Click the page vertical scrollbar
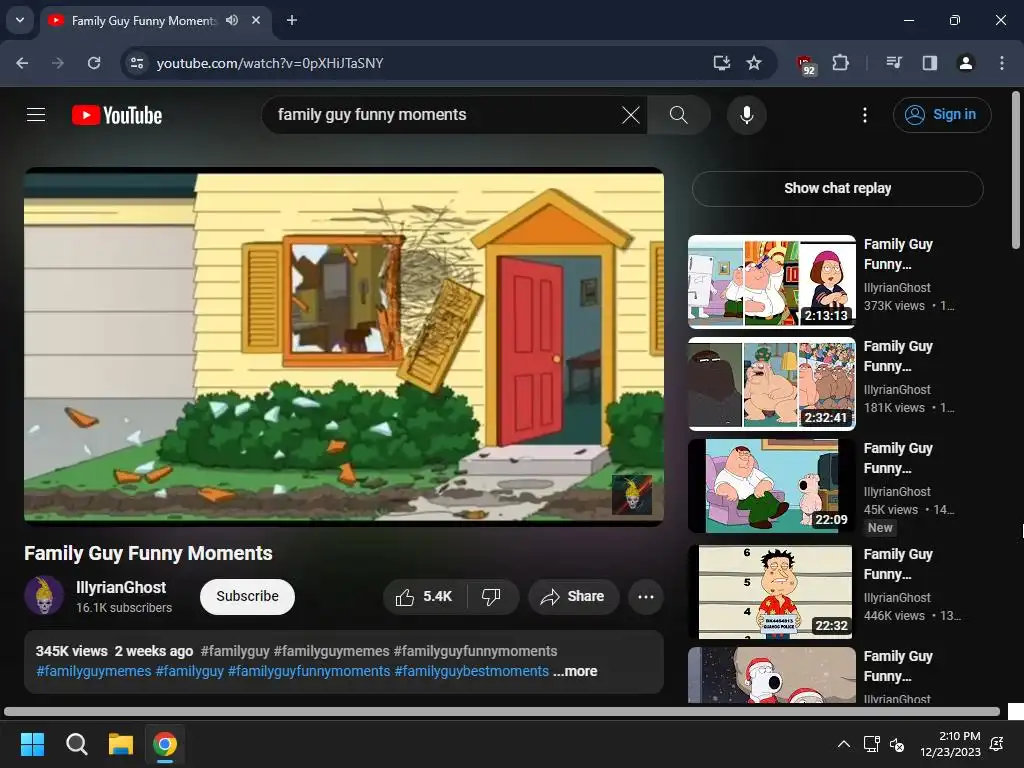This screenshot has height=768, width=1024. point(1016,170)
